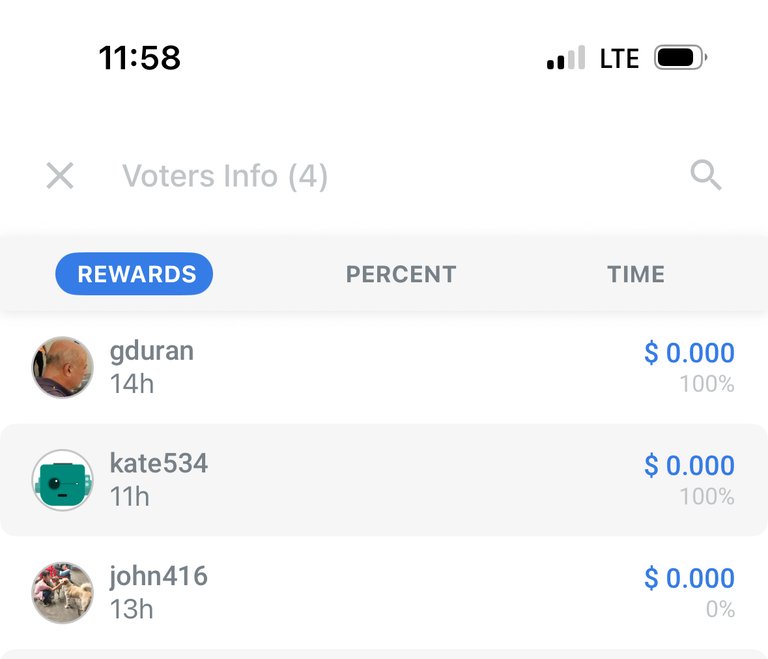Tap kate534's $ 0.000 reward amount

[689, 465]
